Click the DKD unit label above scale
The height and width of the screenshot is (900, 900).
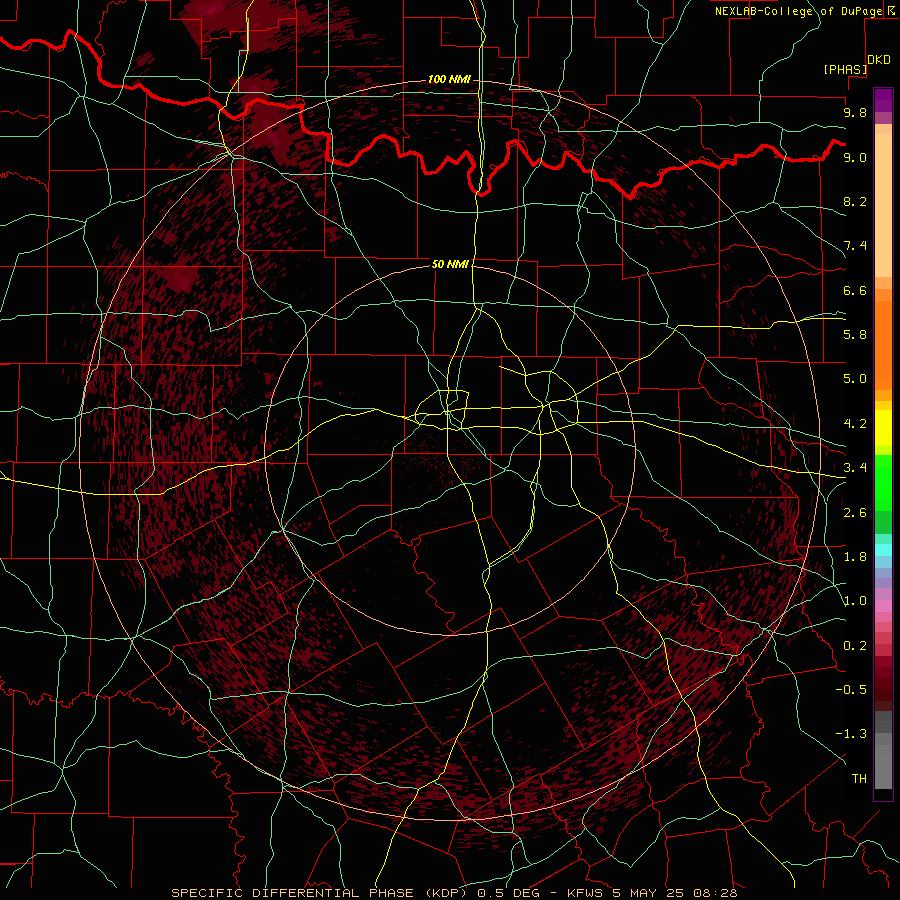(x=879, y=60)
